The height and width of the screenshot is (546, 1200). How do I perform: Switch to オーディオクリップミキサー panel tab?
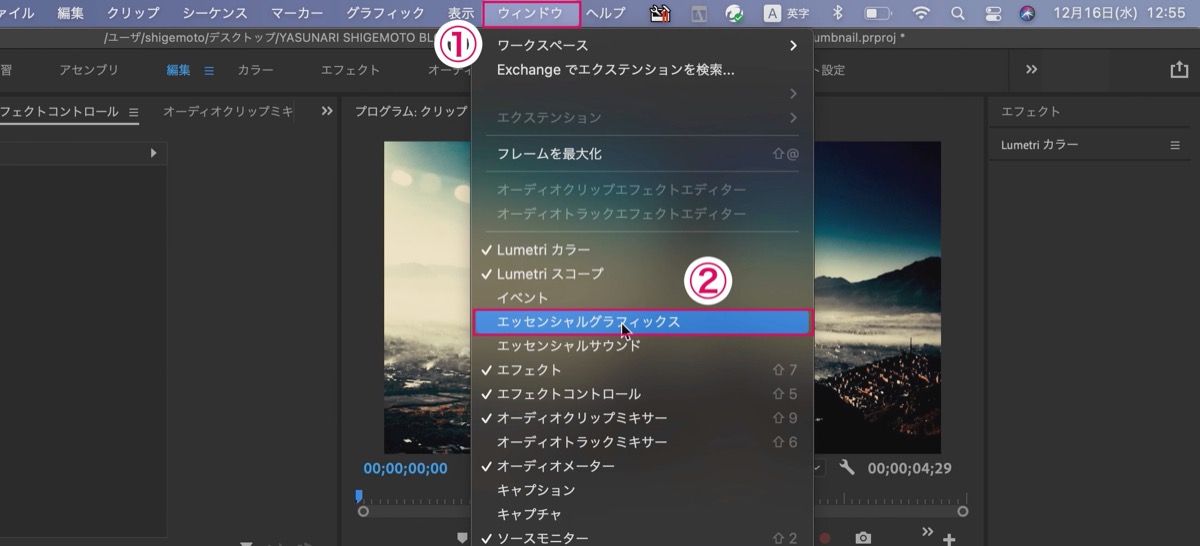(x=228, y=112)
